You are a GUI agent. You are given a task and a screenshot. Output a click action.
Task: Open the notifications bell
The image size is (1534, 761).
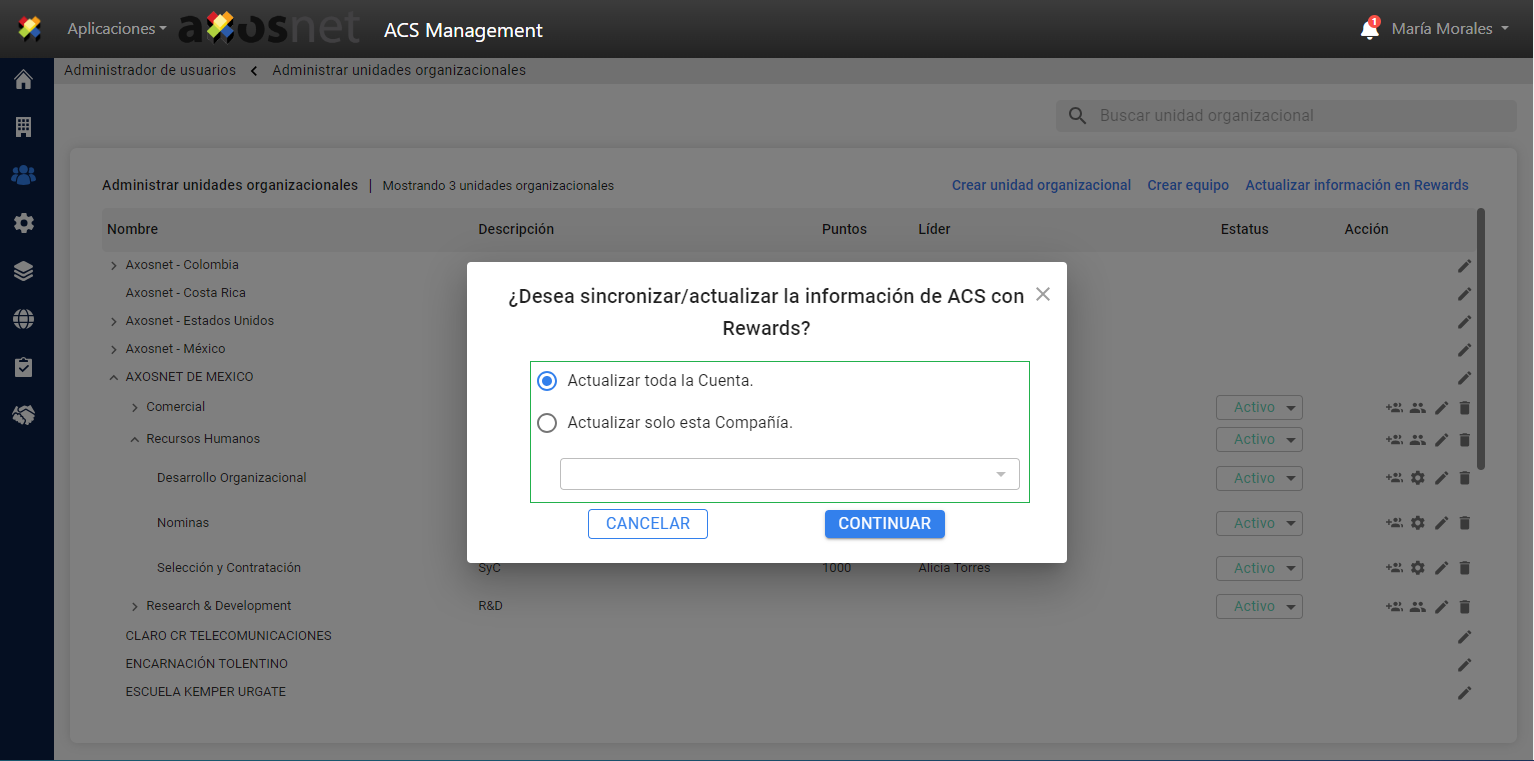tap(1369, 30)
